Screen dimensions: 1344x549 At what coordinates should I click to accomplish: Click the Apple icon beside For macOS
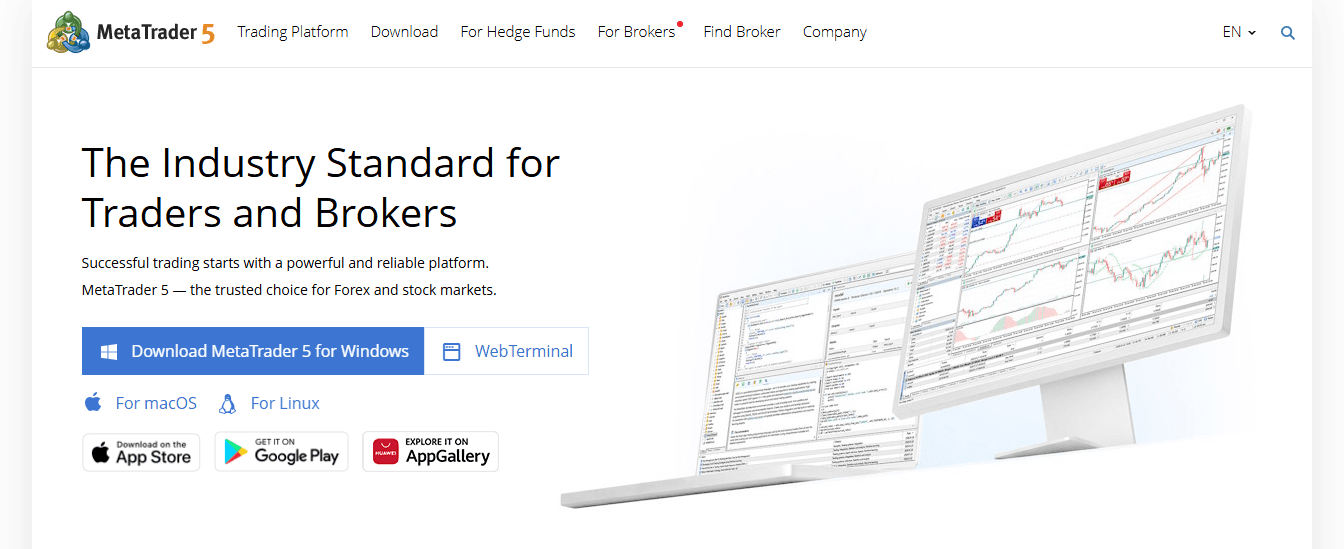click(x=93, y=403)
